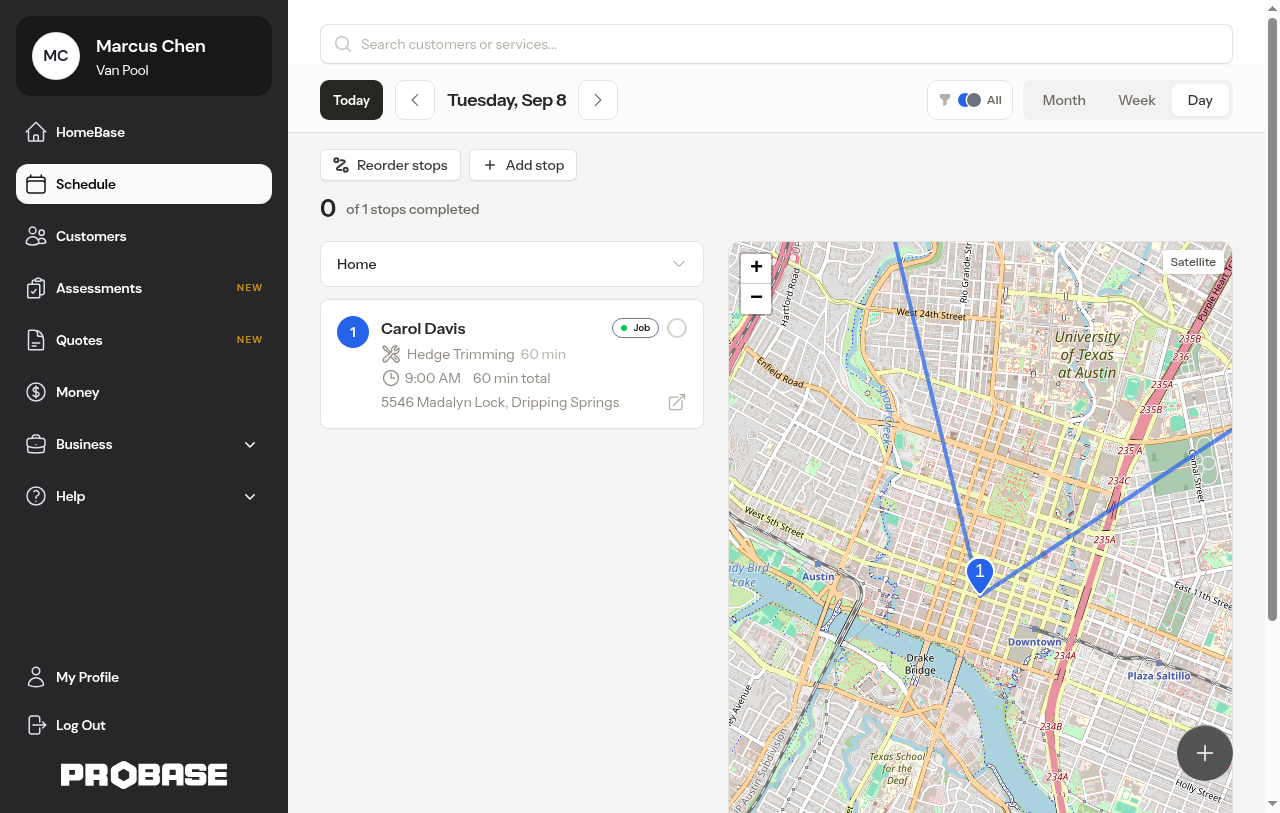The height and width of the screenshot is (813, 1280).
Task: Switch to Day view
Action: tap(1200, 100)
